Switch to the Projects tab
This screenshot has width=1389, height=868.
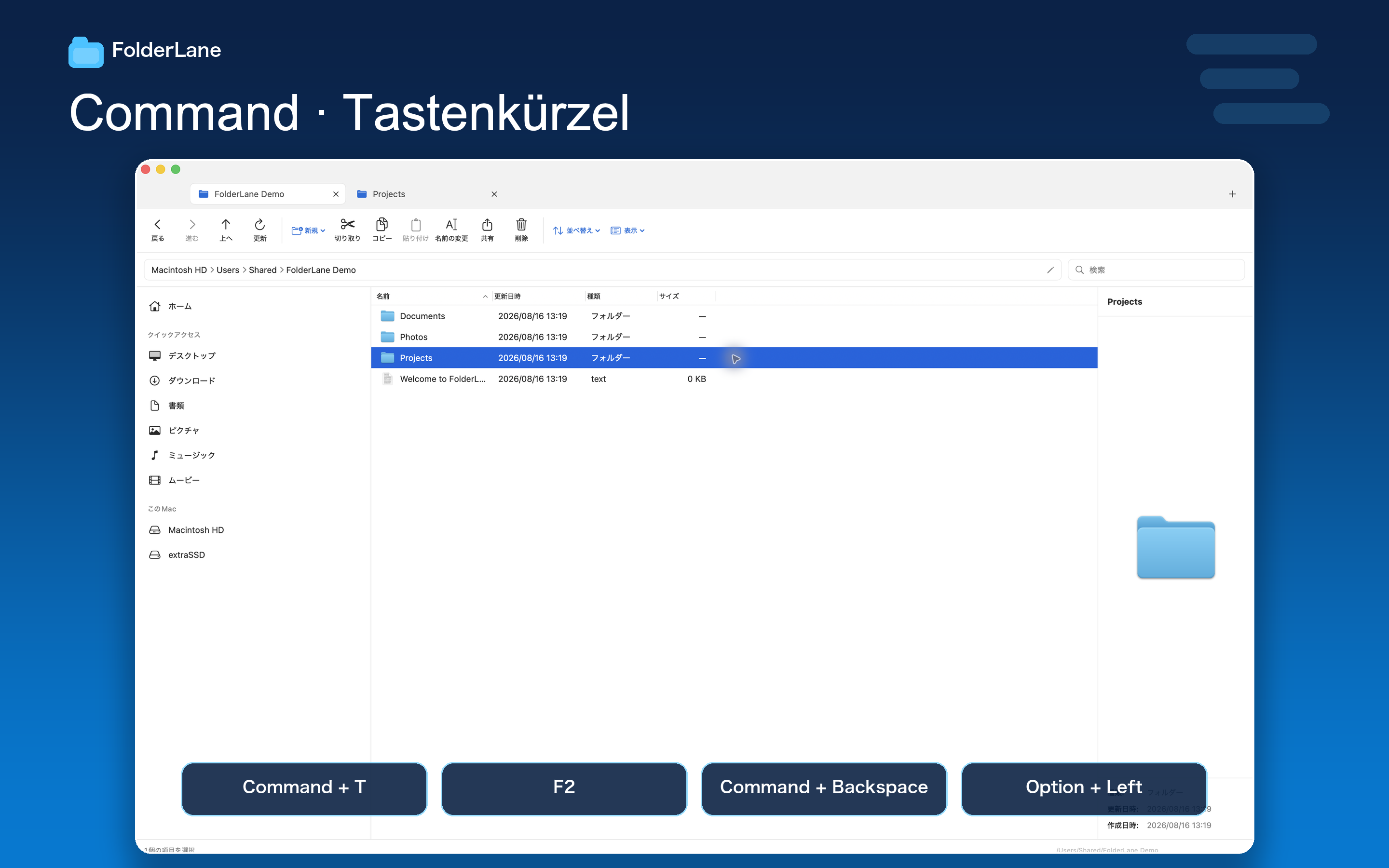click(x=427, y=194)
